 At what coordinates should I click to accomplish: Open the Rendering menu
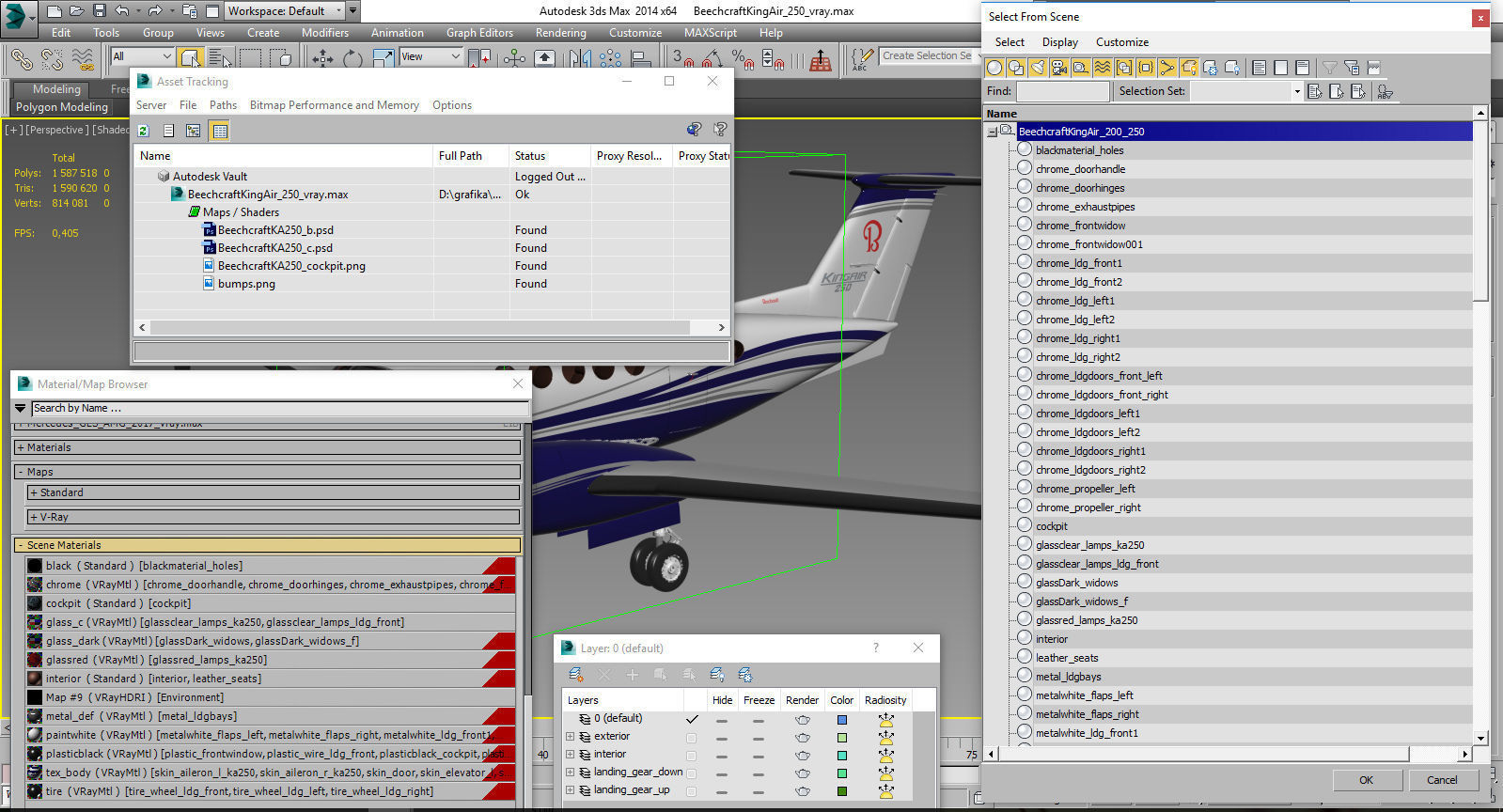click(561, 33)
